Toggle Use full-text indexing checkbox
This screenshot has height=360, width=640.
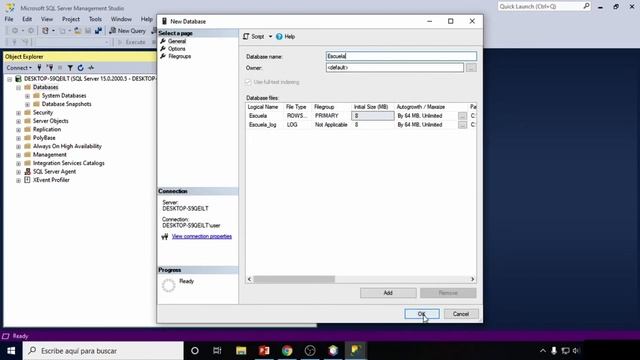[248, 82]
